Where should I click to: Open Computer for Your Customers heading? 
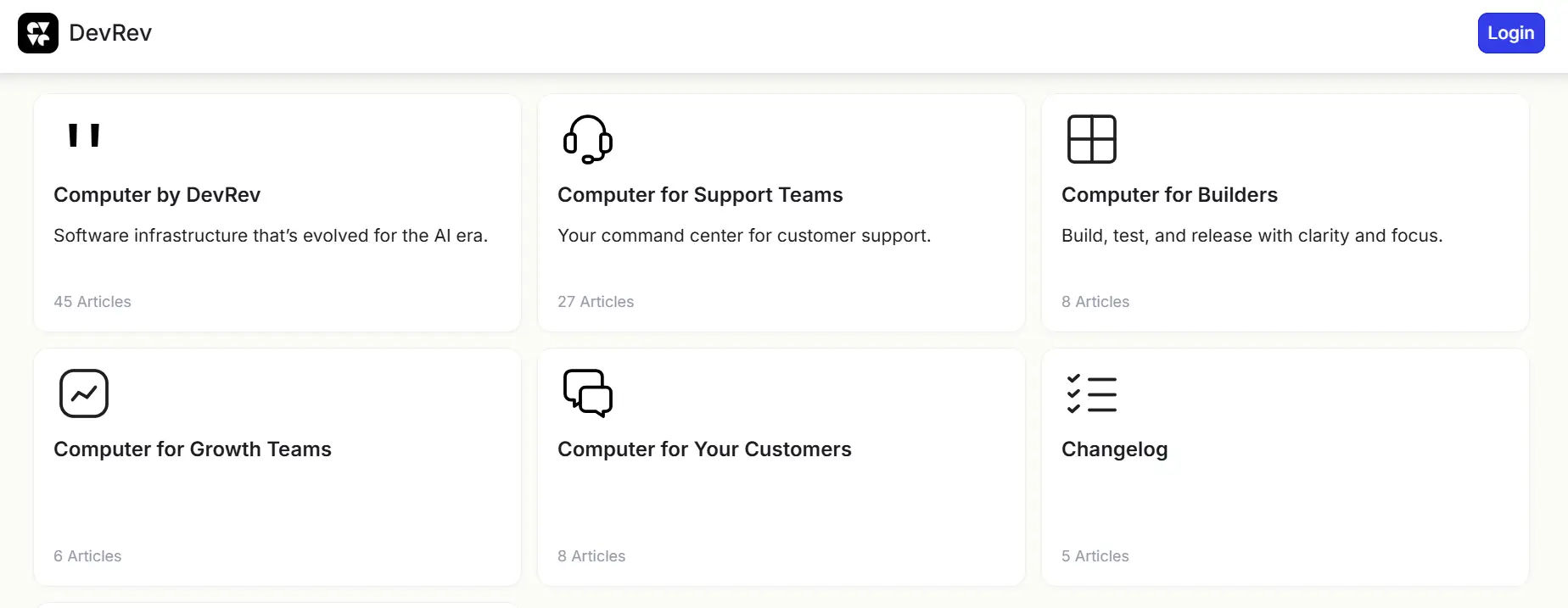(704, 449)
